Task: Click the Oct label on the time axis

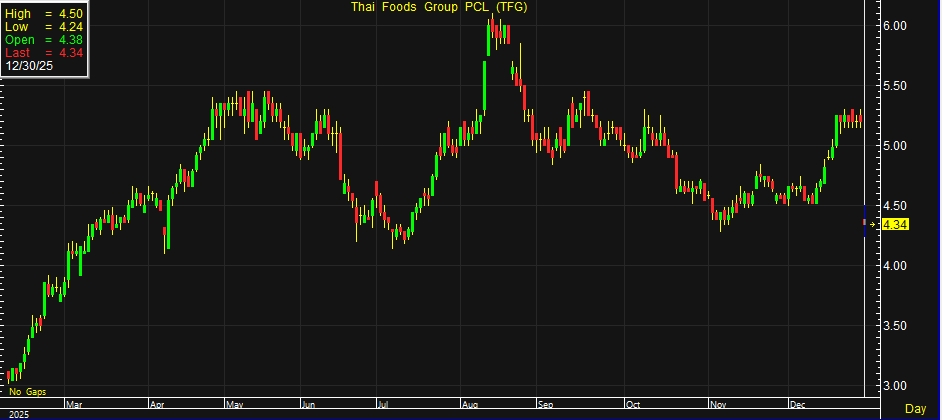Action: click(632, 405)
